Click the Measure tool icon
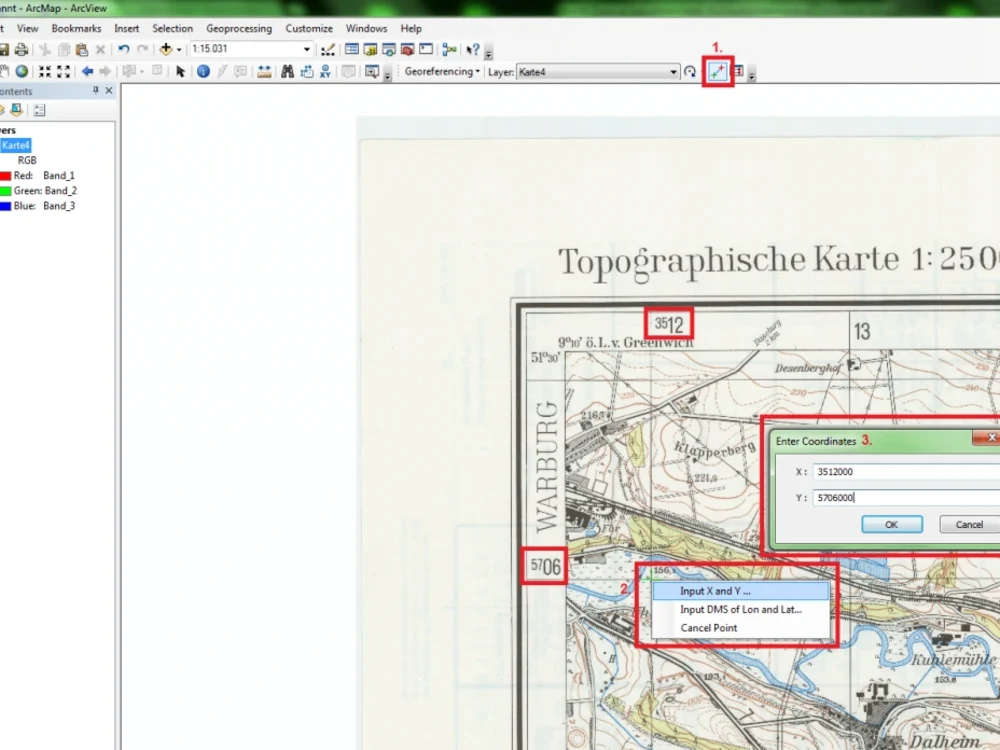This screenshot has width=1000, height=750. click(263, 71)
